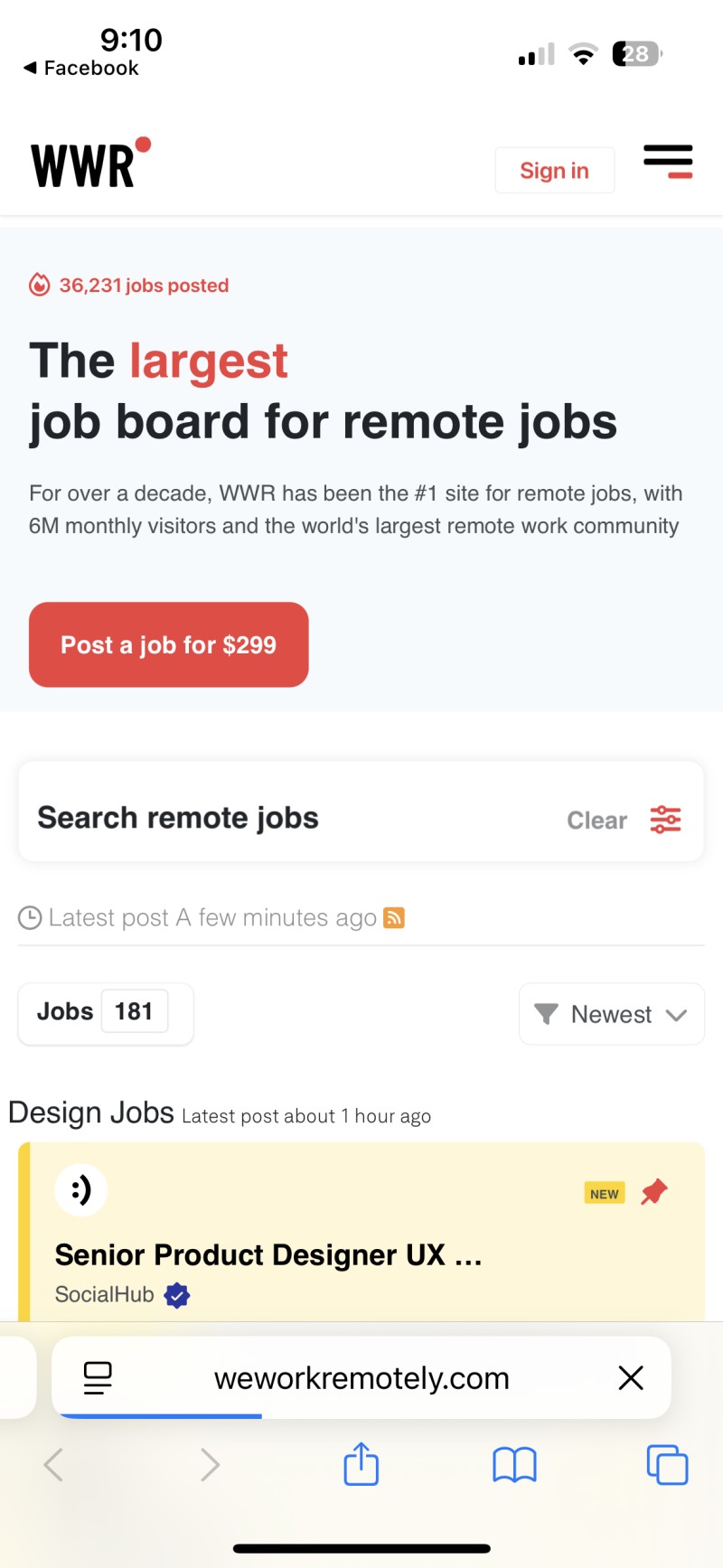Open the hamburger menu icon
Screen dimensions: 723x1568
pyautogui.click(x=668, y=162)
